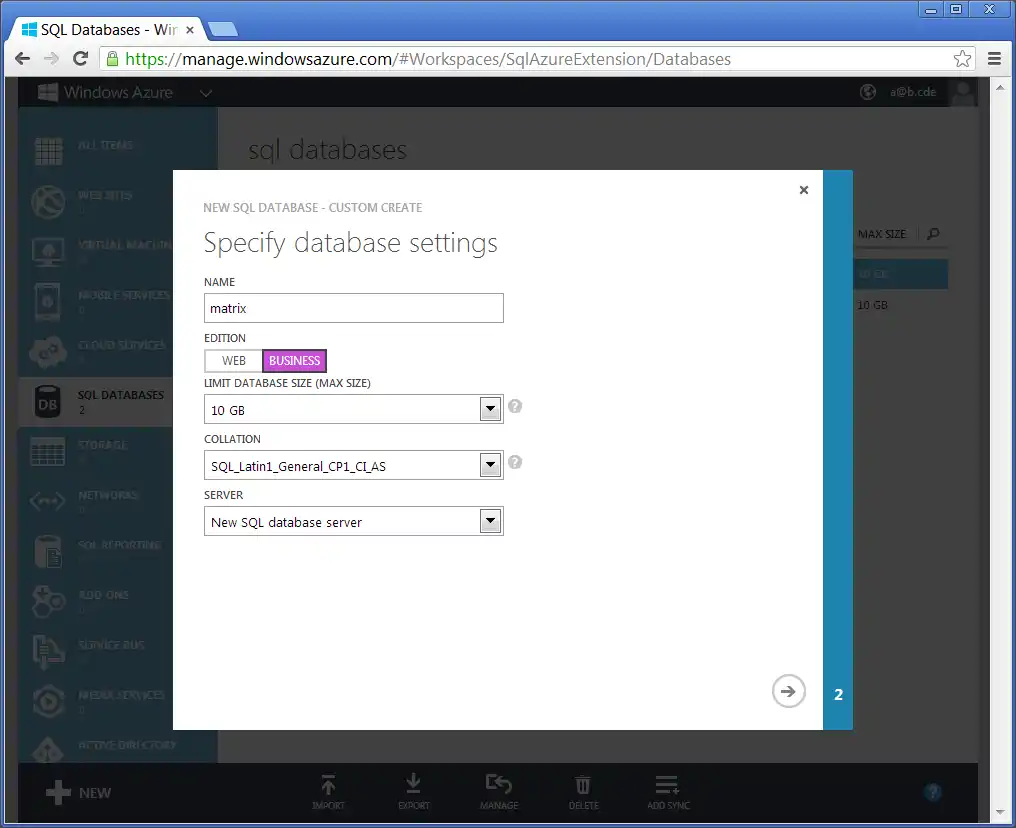Screen dimensions: 1016x828
Task: Open Add-Ons in sidebar
Action: (96, 601)
